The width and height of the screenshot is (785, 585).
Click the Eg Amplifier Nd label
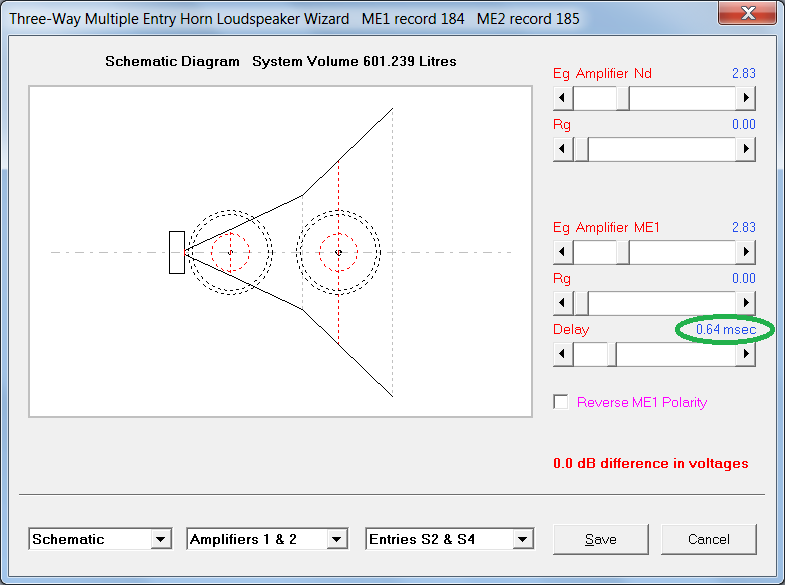(602, 74)
